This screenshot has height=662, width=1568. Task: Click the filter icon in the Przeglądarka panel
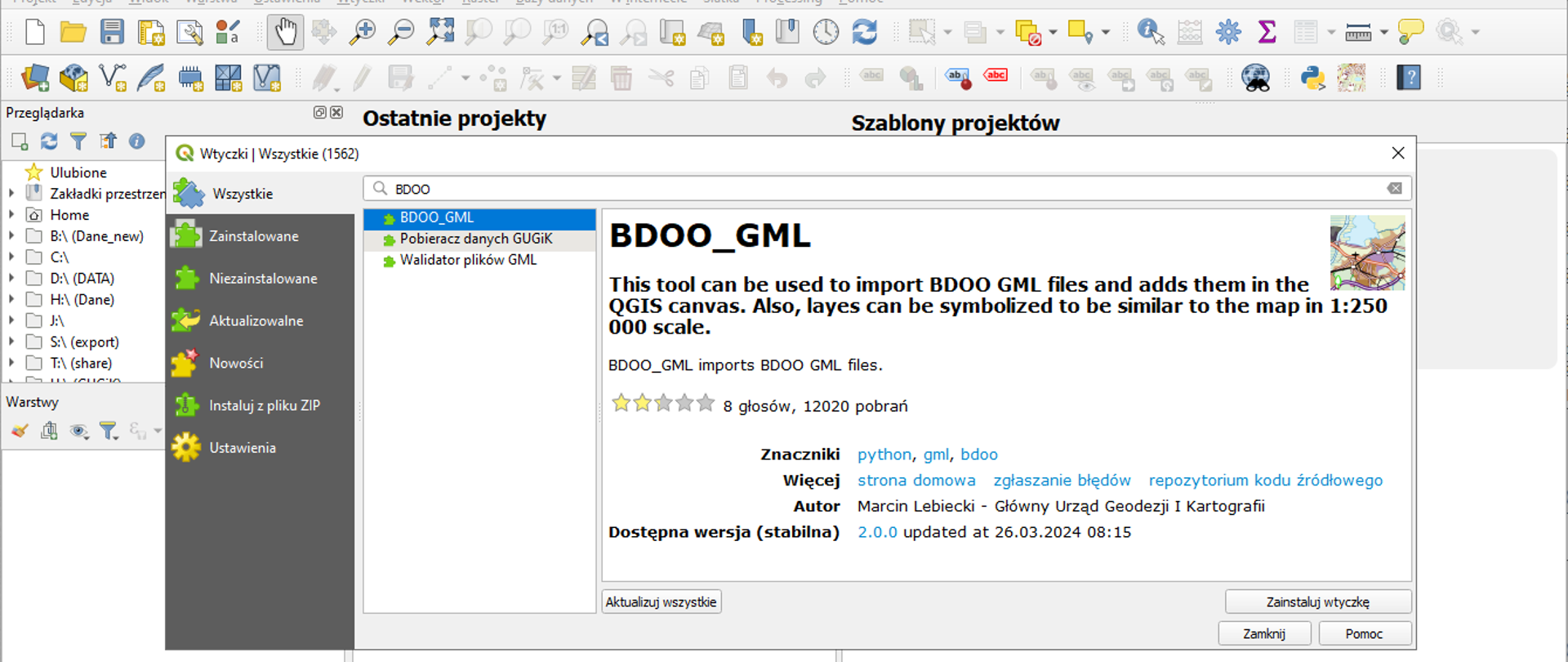coord(78,141)
